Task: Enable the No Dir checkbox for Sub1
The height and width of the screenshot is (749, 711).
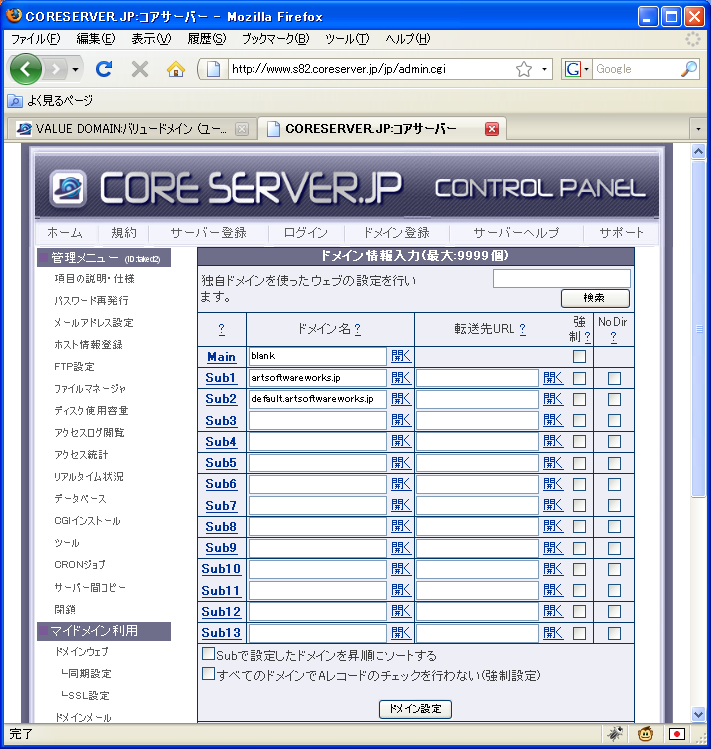Action: pyautogui.click(x=614, y=378)
